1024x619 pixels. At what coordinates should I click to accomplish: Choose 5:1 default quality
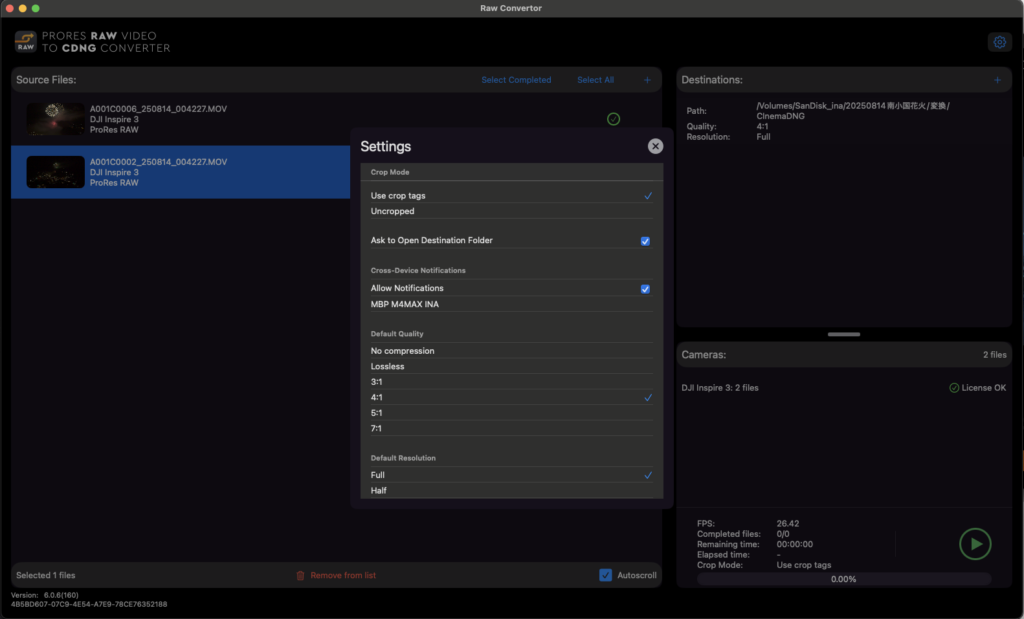511,413
